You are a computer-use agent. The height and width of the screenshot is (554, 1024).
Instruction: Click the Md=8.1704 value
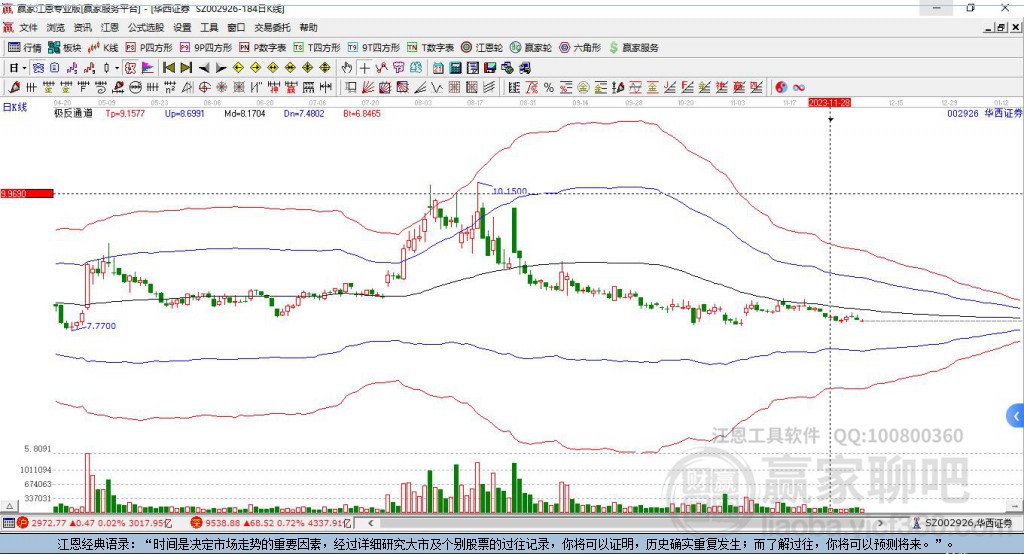(x=244, y=113)
